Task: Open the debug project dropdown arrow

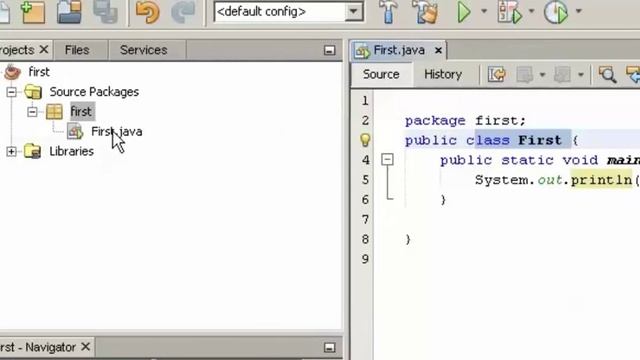Action: pyautogui.click(x=531, y=11)
